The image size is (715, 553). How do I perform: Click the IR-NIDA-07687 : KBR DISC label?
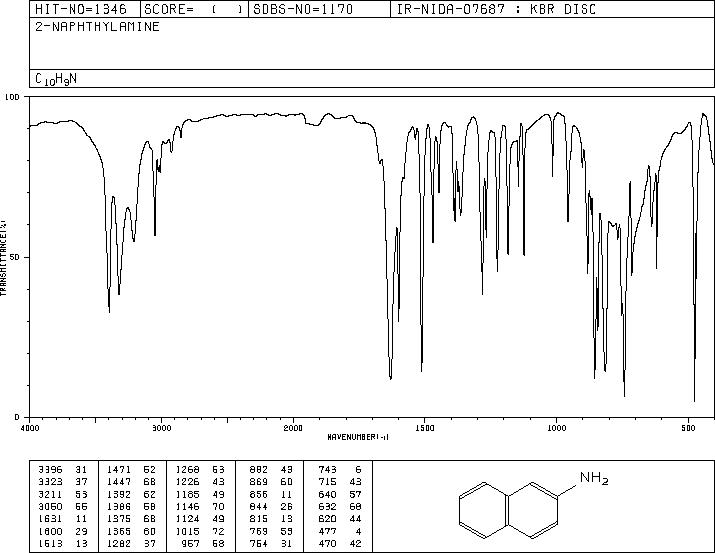(x=496, y=9)
